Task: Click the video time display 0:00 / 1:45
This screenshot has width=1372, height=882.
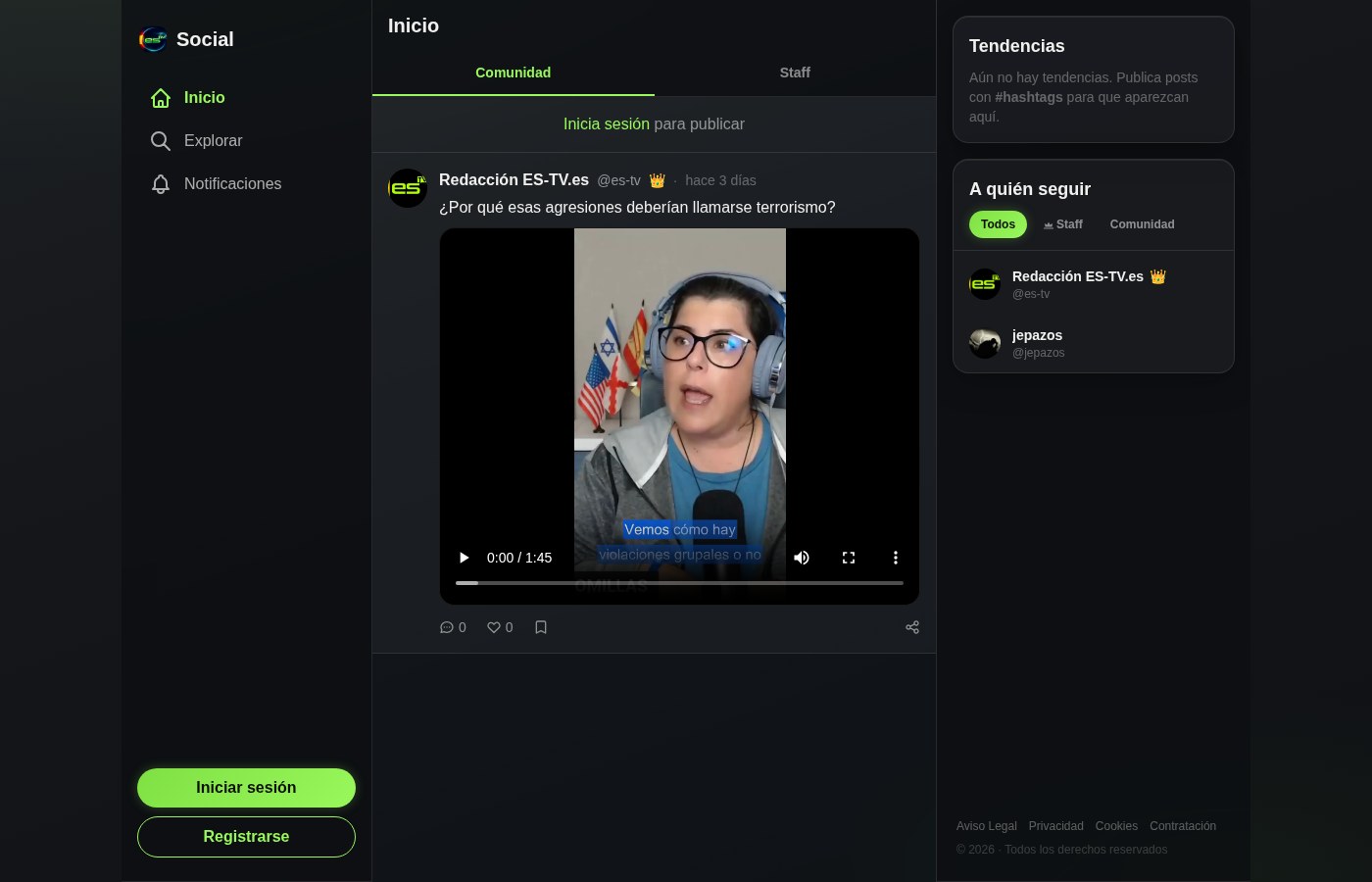Action: tap(519, 558)
